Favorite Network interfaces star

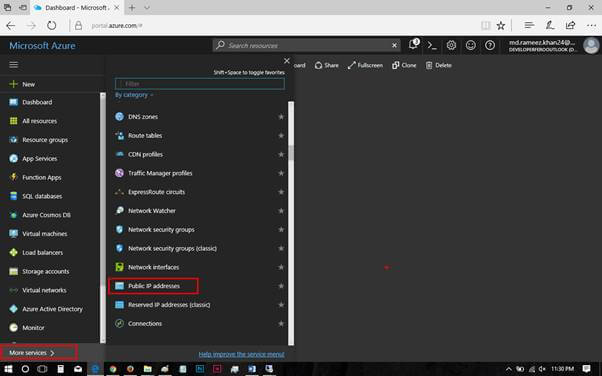click(x=281, y=267)
